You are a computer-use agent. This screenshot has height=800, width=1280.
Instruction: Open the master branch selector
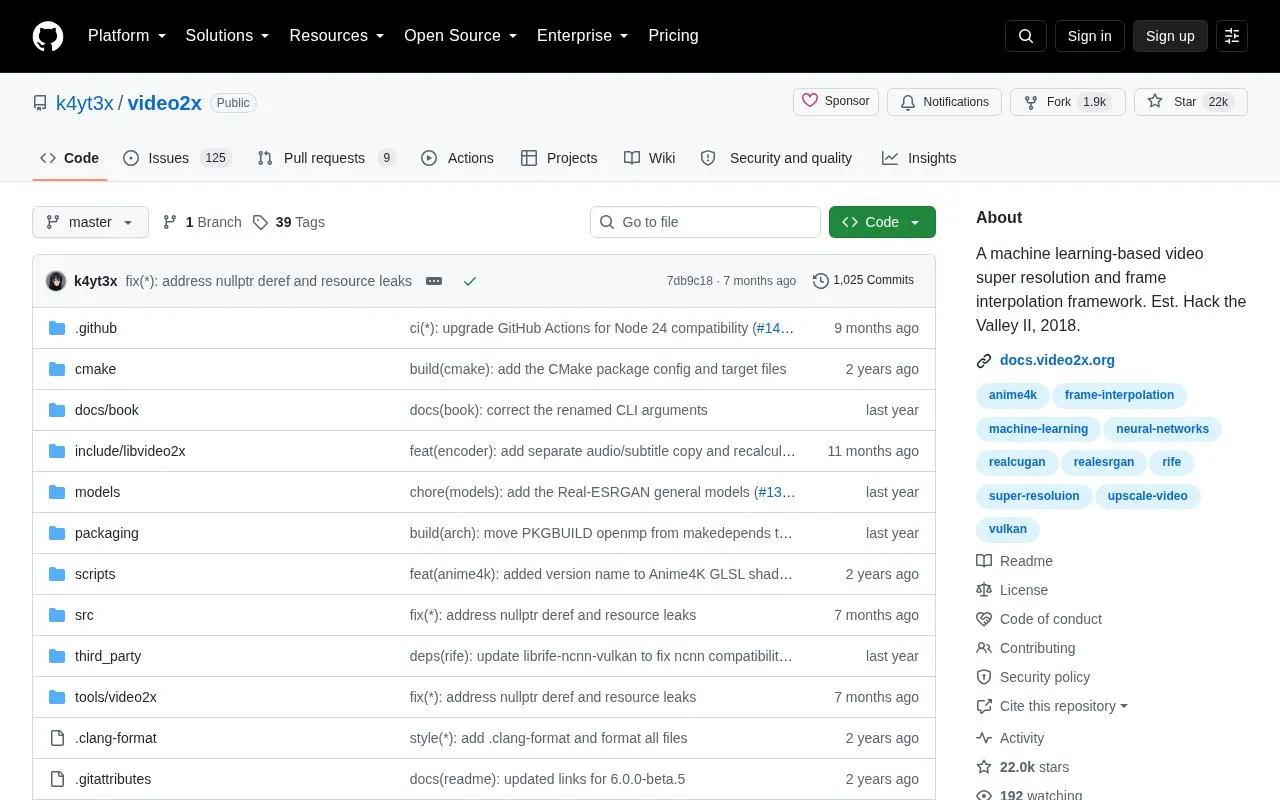point(90,222)
